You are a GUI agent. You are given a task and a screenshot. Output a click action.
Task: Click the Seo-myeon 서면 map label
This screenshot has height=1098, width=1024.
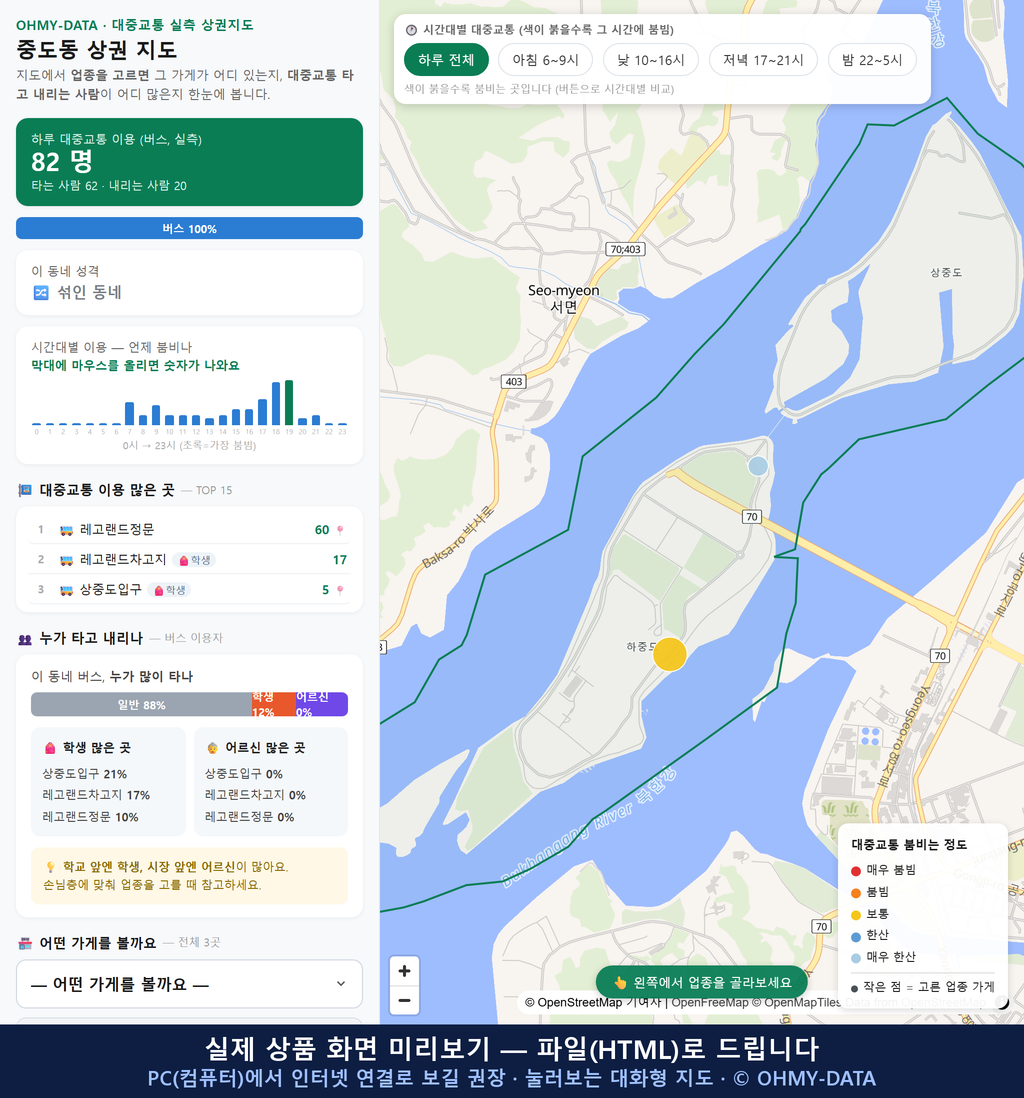click(564, 298)
